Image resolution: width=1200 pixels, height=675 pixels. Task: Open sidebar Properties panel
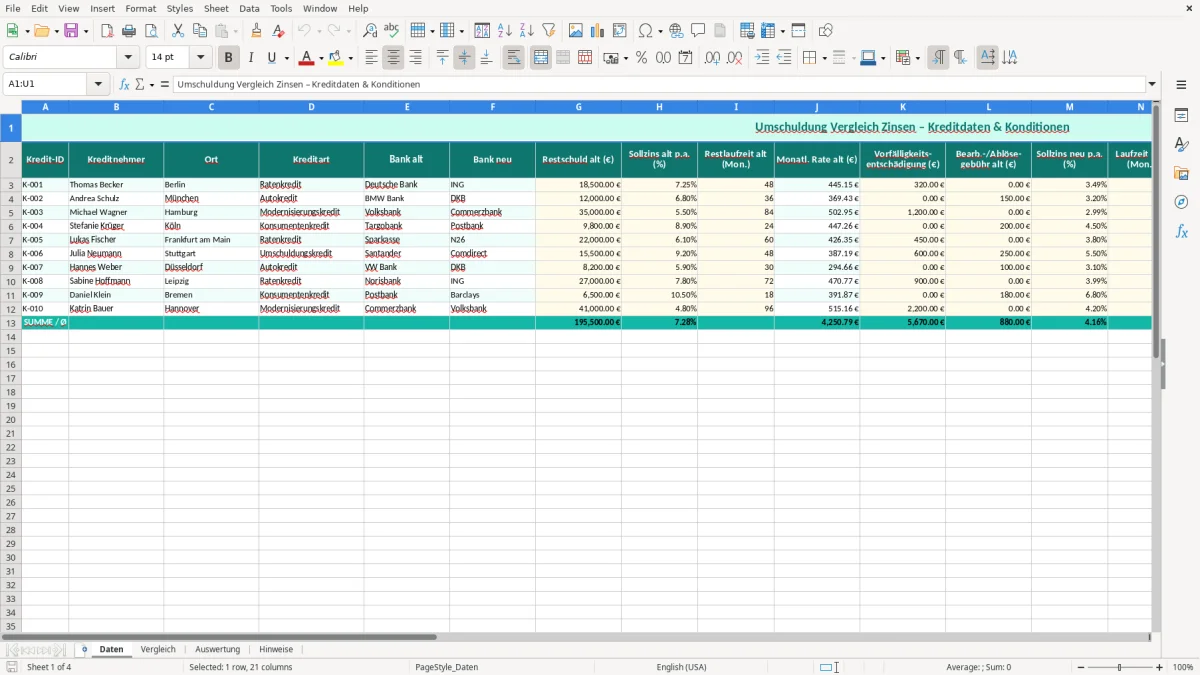(x=1181, y=116)
